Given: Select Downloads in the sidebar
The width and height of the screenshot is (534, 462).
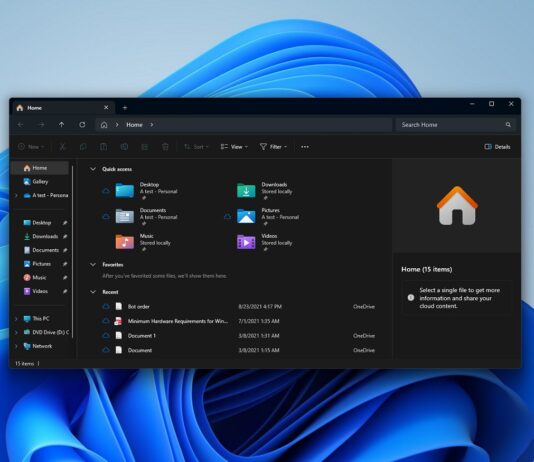Looking at the screenshot, I should (41, 236).
